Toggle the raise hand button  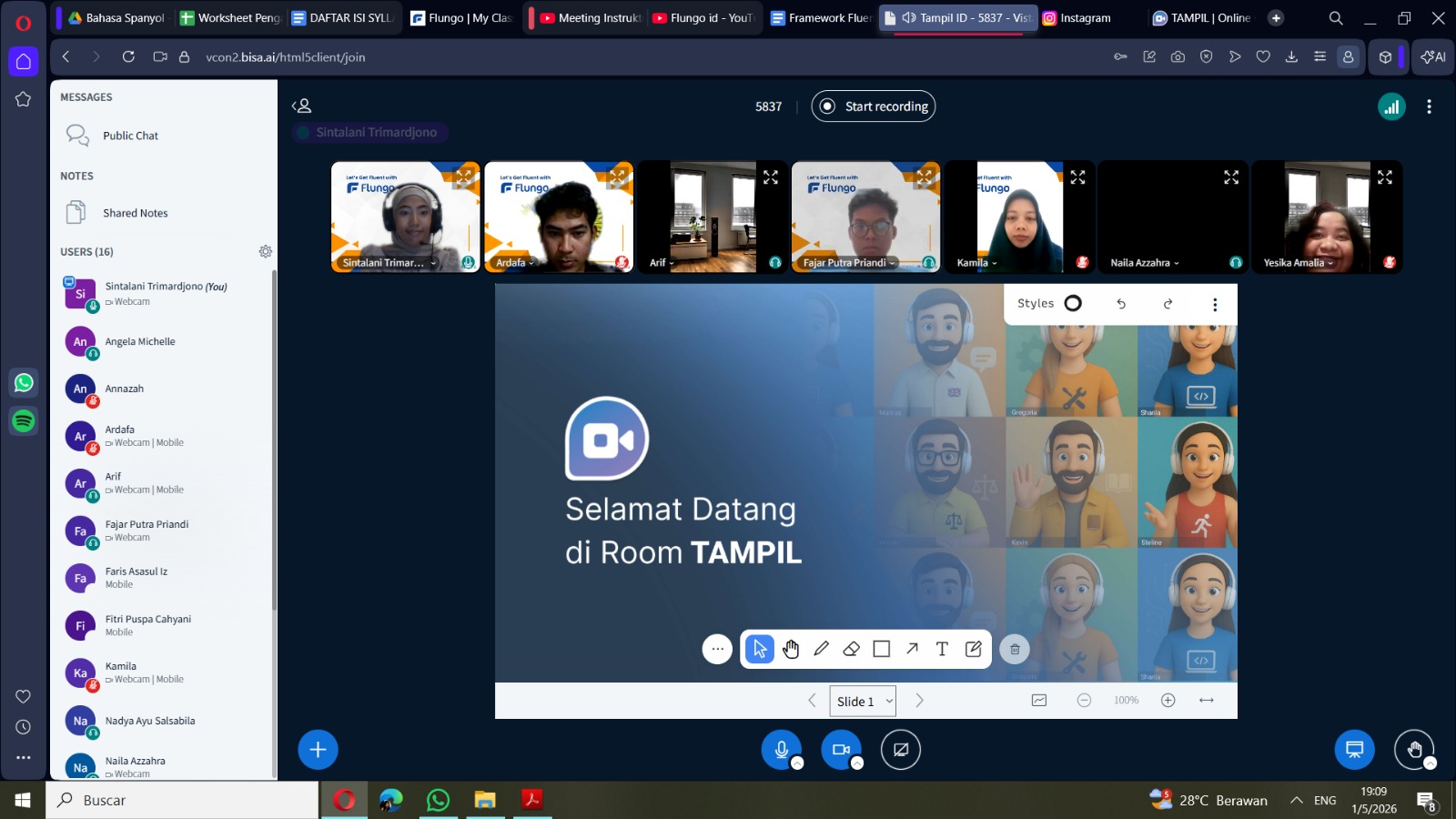pyautogui.click(x=1414, y=750)
